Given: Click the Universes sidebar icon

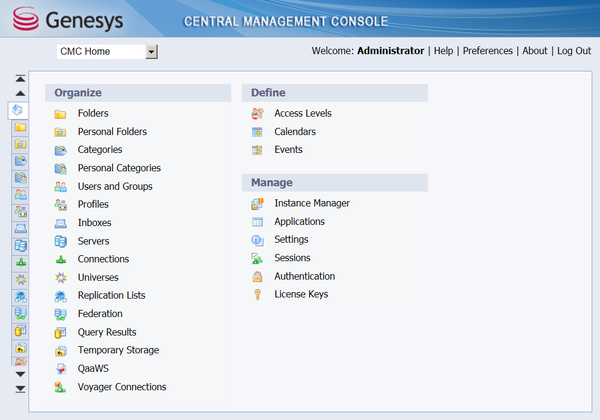Looking at the screenshot, I should click(20, 280).
